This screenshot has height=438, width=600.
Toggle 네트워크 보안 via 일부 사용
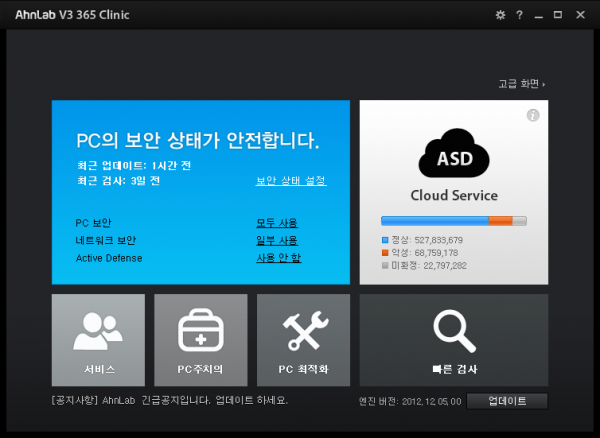pos(277,240)
